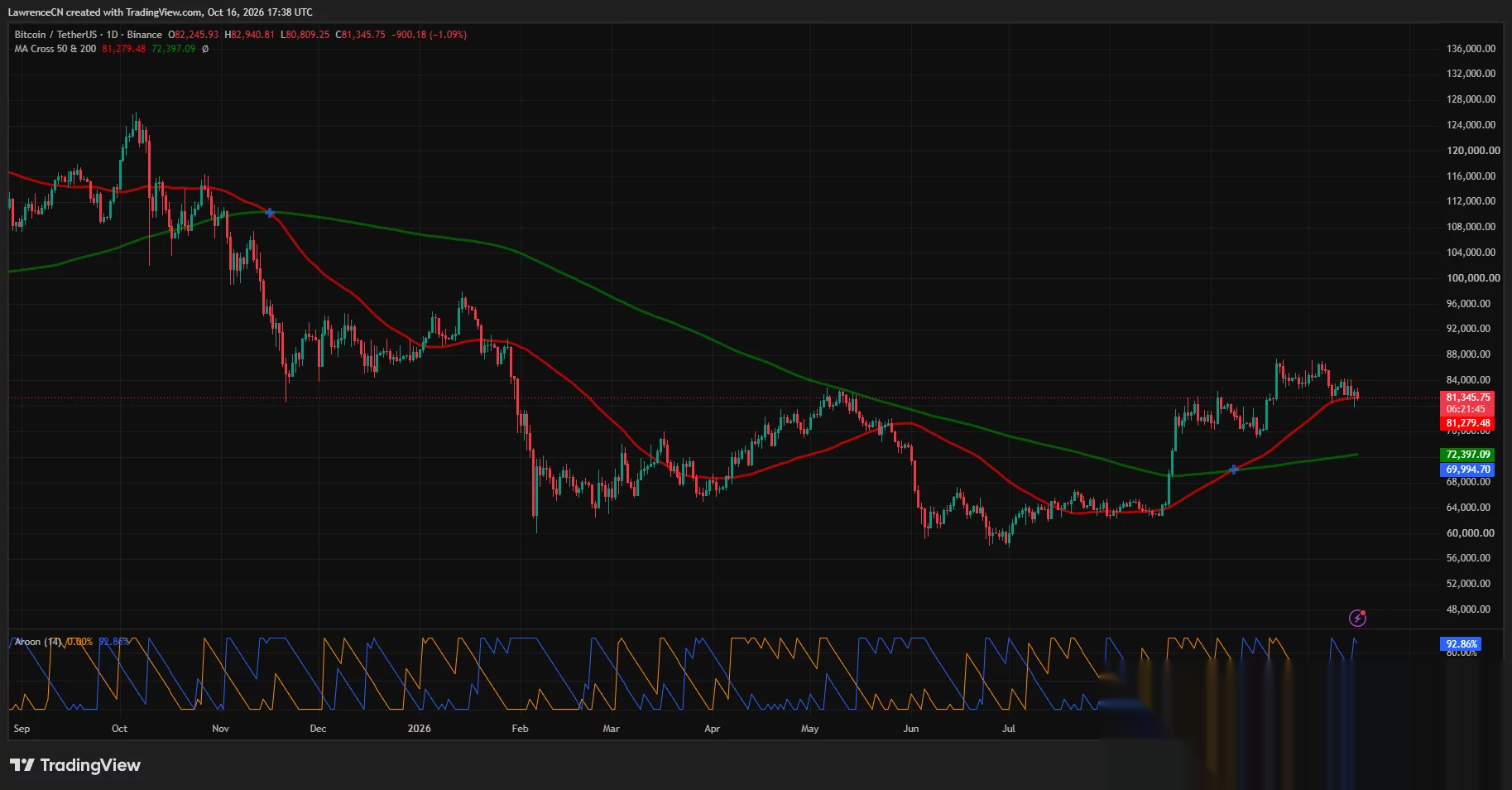Viewport: 1512px width, 790px height.
Task: Click the 1D interval label in the legend
Action: pos(113,35)
